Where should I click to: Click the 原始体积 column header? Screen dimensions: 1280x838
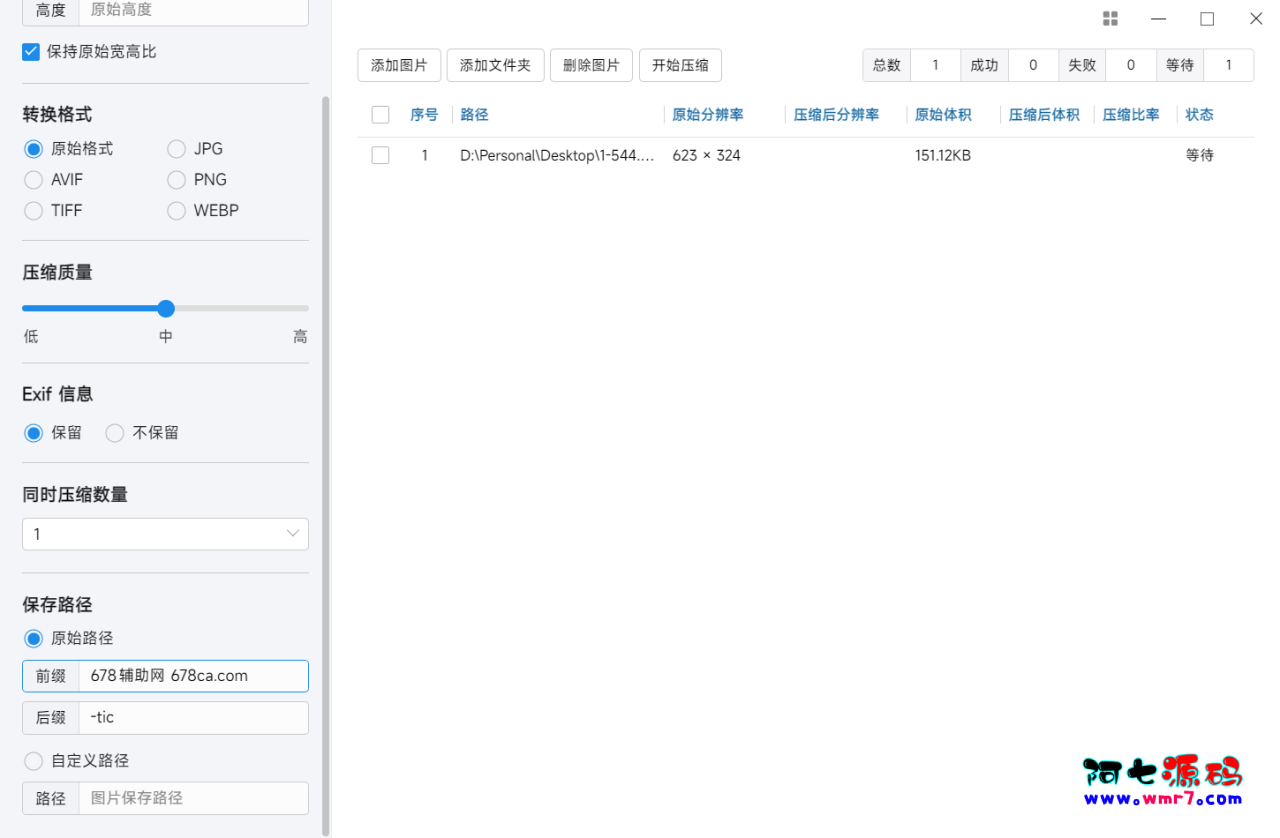click(943, 115)
